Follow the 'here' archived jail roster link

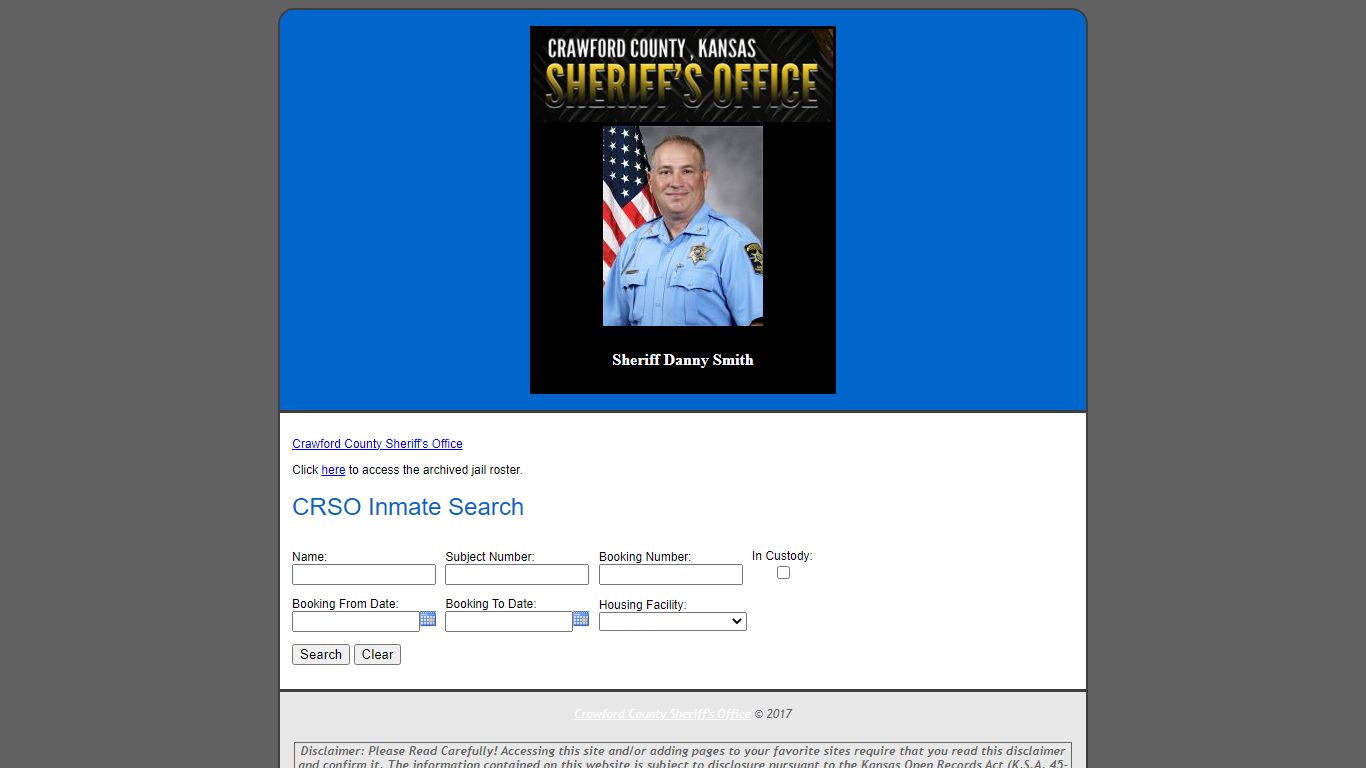point(333,470)
